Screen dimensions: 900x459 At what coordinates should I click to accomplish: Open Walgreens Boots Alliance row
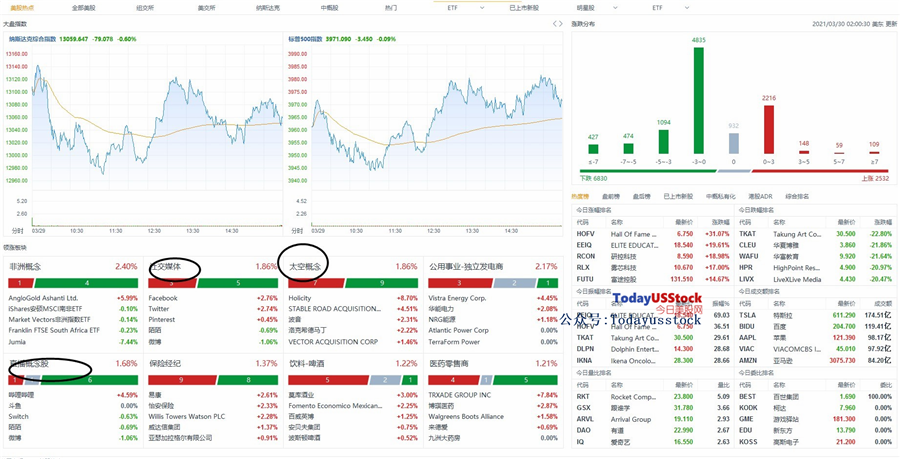493,417
